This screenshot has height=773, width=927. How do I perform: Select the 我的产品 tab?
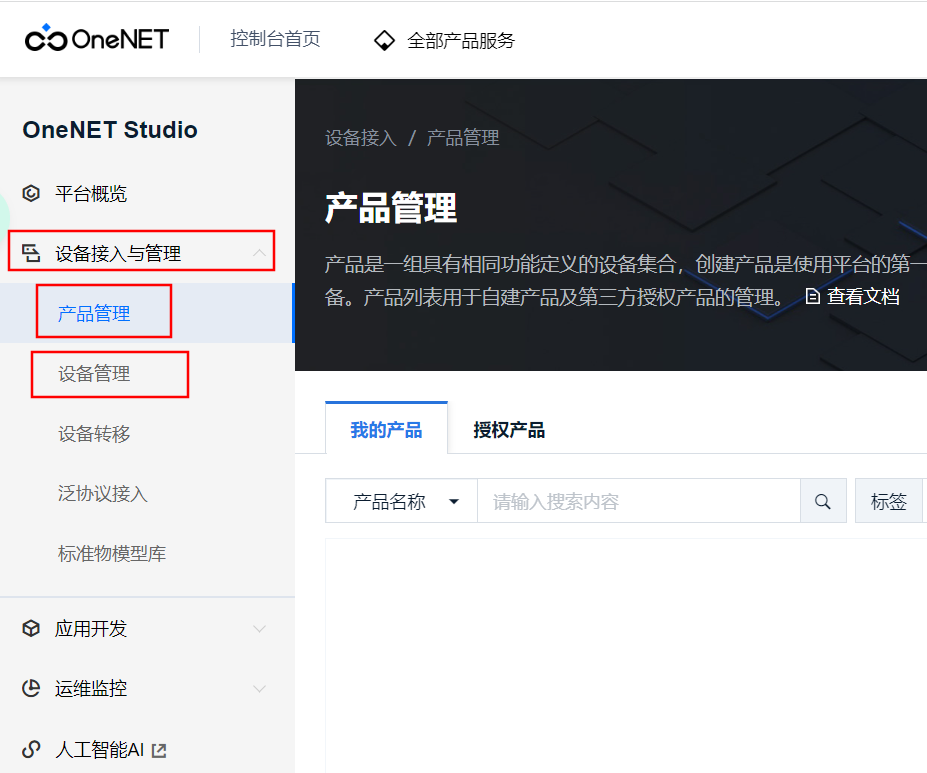pos(386,427)
